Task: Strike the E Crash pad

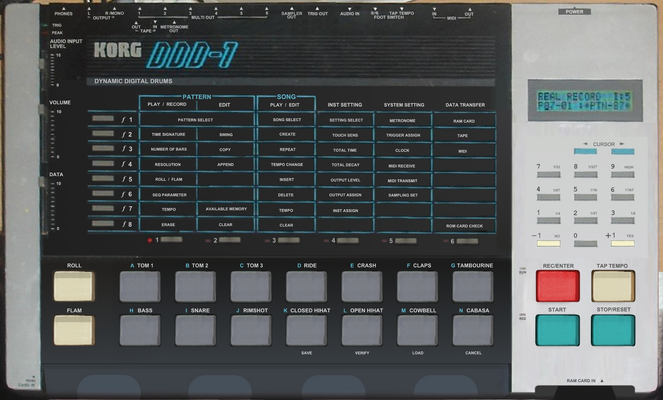Action: [362, 287]
